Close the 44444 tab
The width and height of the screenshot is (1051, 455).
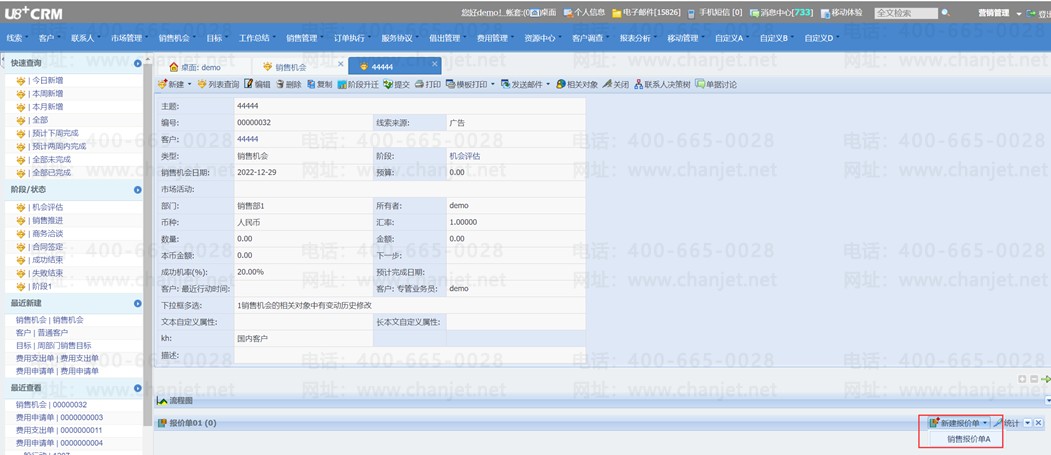tap(434, 64)
